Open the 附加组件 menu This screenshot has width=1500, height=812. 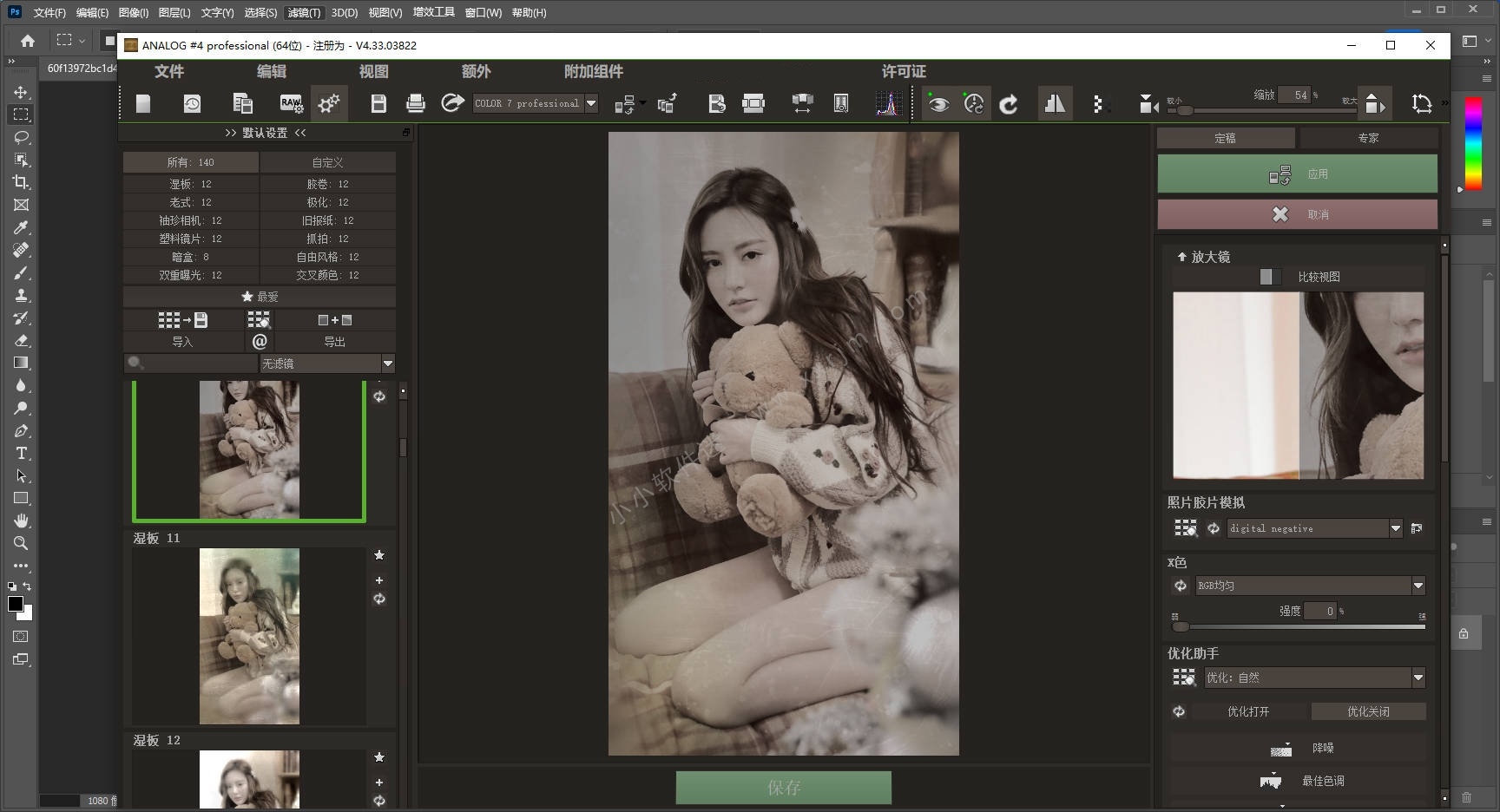point(593,71)
